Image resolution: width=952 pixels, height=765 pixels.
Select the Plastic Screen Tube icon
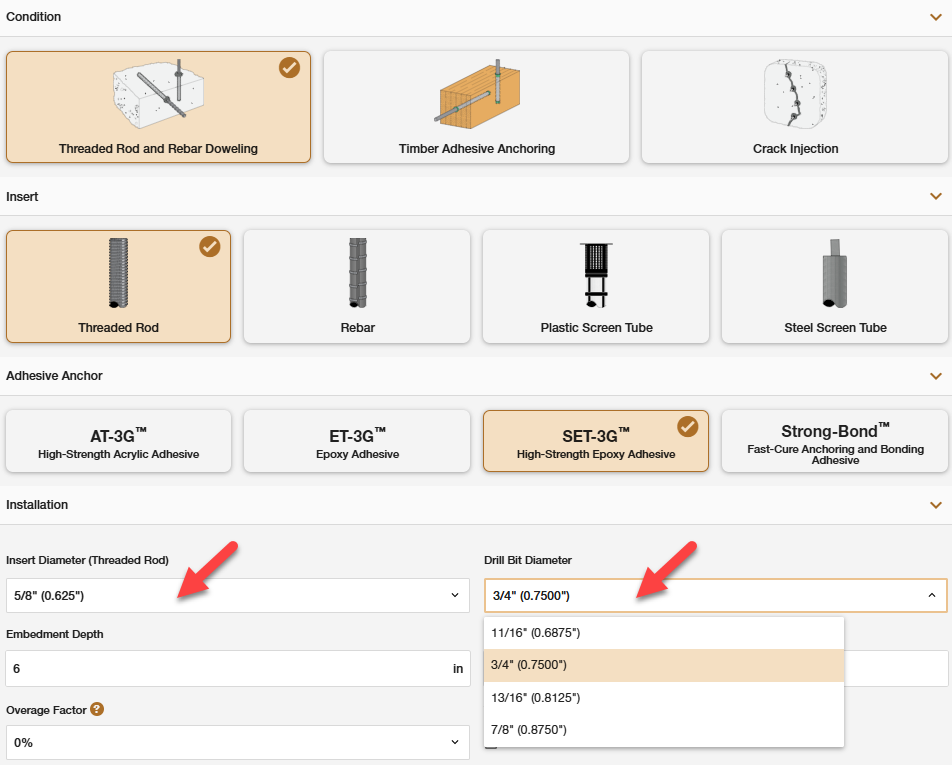point(596,274)
